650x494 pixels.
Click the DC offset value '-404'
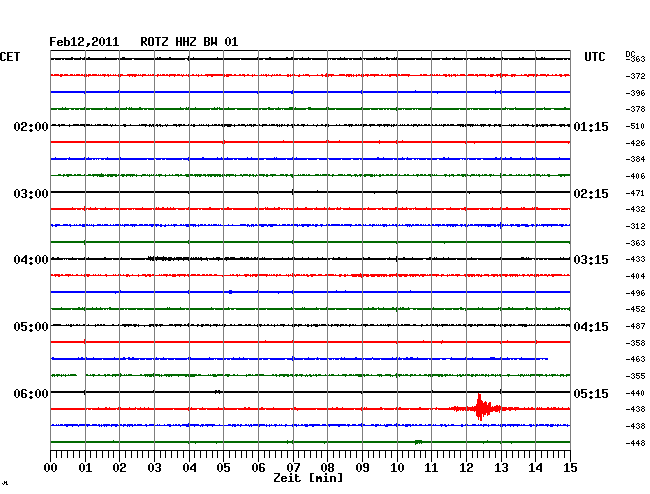coord(635,276)
